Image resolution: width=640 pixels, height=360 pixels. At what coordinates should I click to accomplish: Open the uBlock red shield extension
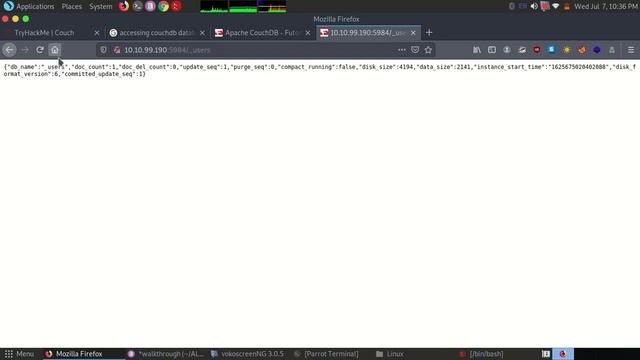[x=537, y=50]
